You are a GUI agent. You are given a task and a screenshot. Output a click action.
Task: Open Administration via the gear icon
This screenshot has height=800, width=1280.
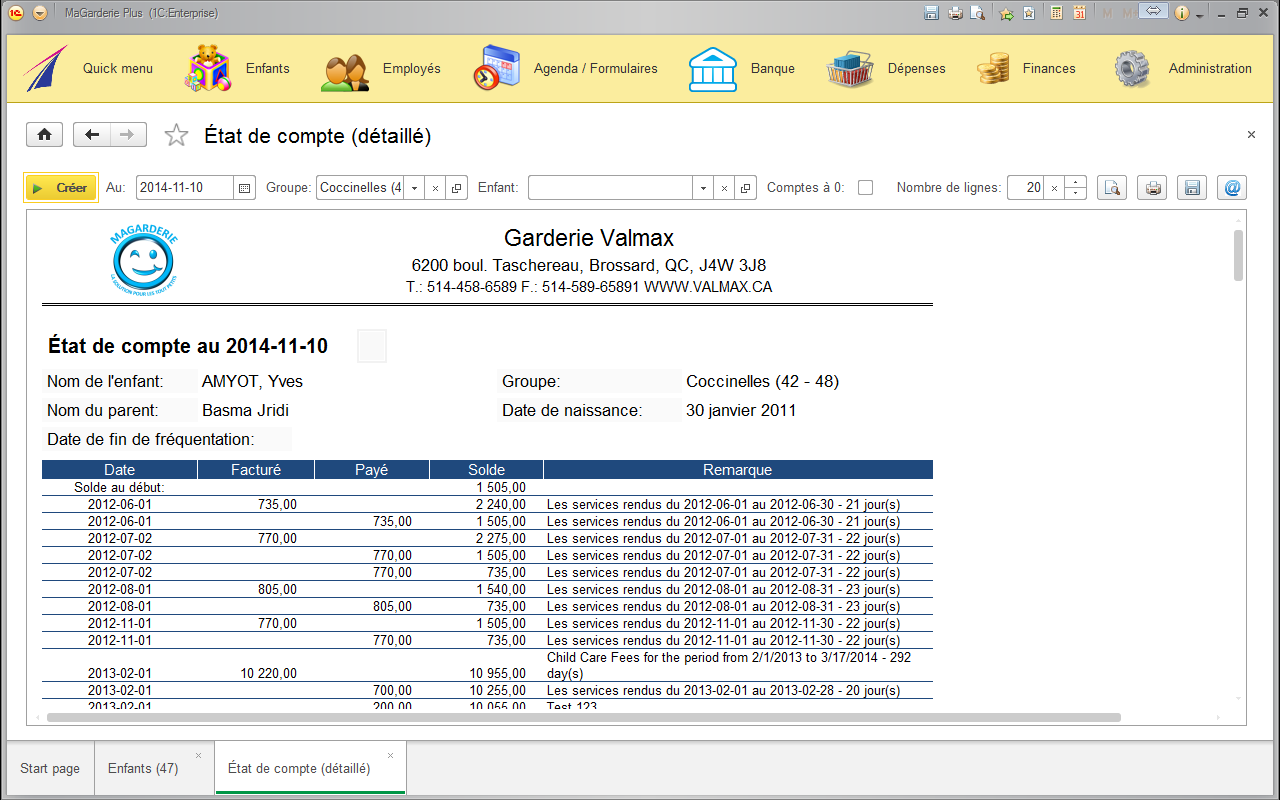pos(1131,68)
